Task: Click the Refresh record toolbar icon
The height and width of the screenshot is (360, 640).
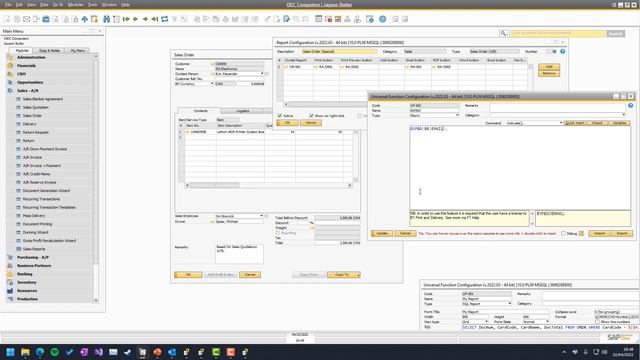Action: (164, 19)
